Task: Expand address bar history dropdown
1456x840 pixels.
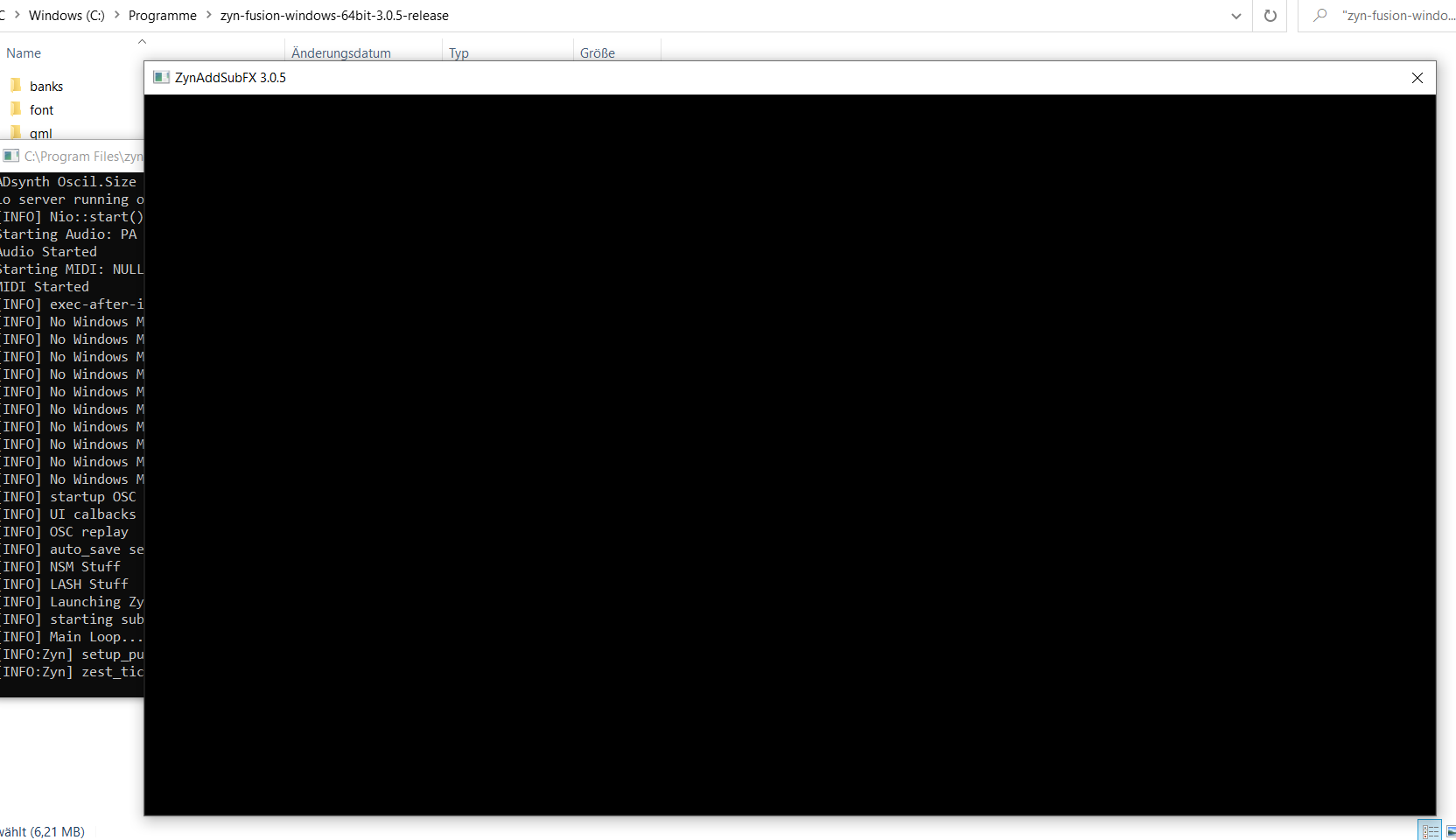Action: point(1236,16)
